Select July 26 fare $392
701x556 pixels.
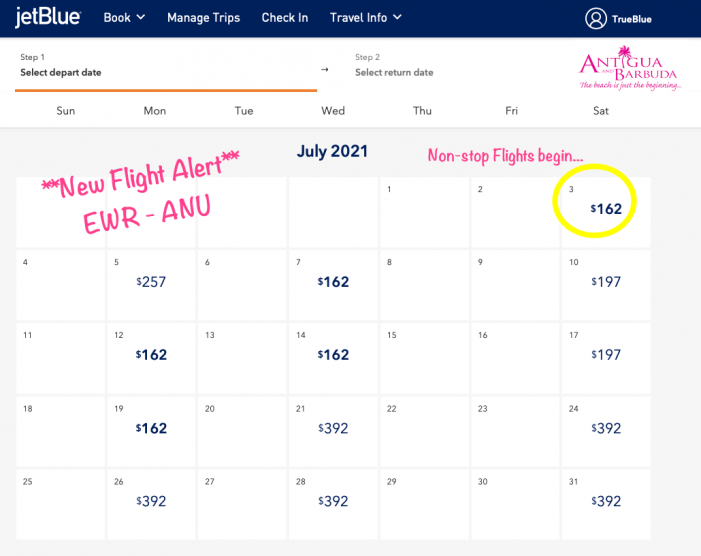(152, 501)
